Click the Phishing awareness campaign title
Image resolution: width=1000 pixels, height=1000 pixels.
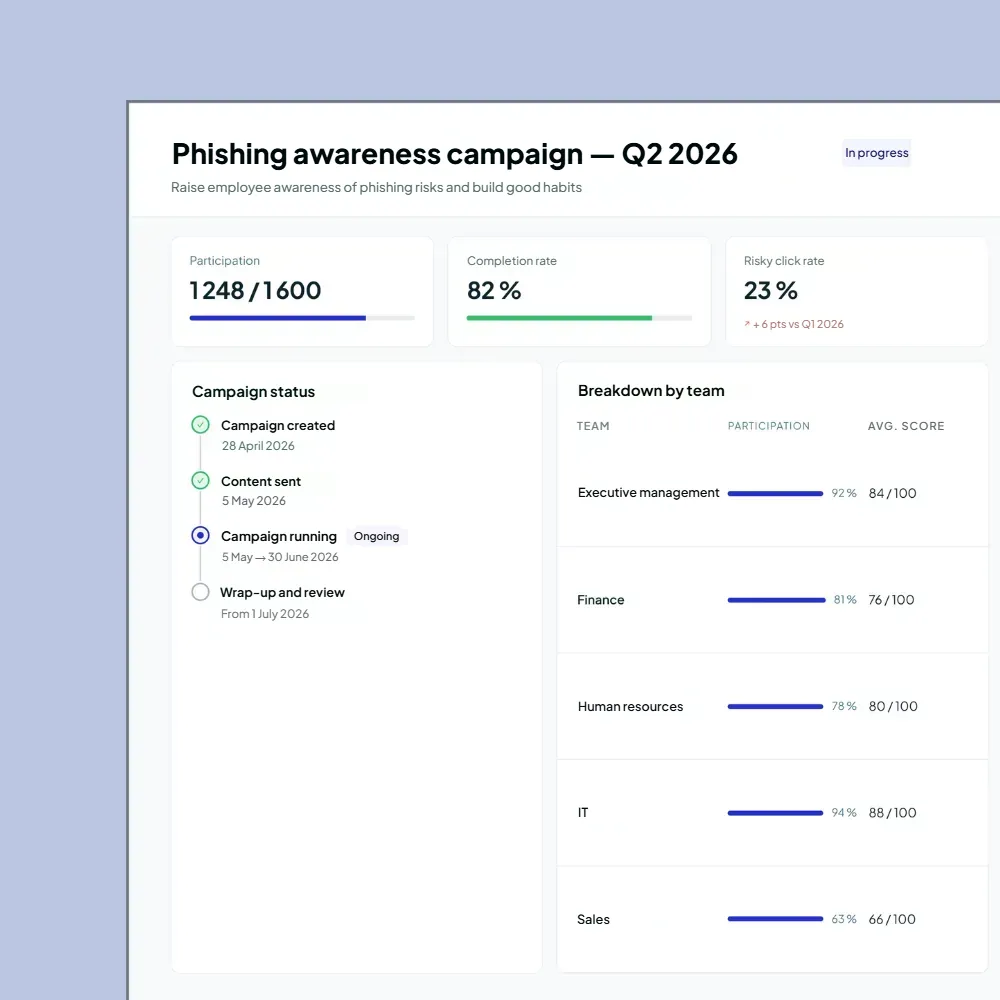[455, 154]
